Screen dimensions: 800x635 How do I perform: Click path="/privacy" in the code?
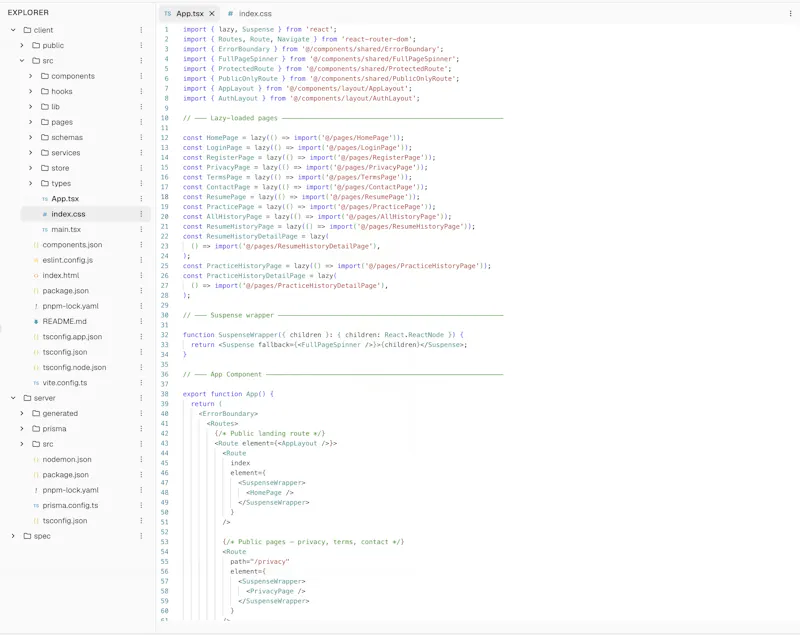260,562
